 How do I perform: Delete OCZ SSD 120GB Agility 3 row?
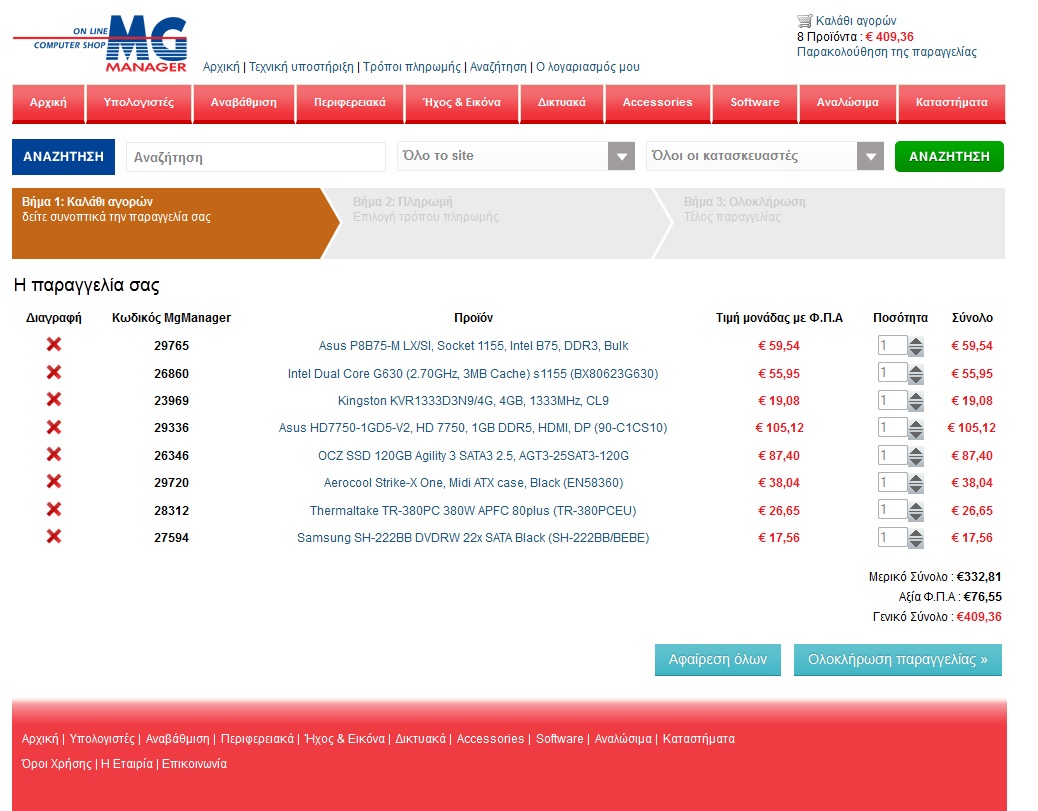pos(54,454)
